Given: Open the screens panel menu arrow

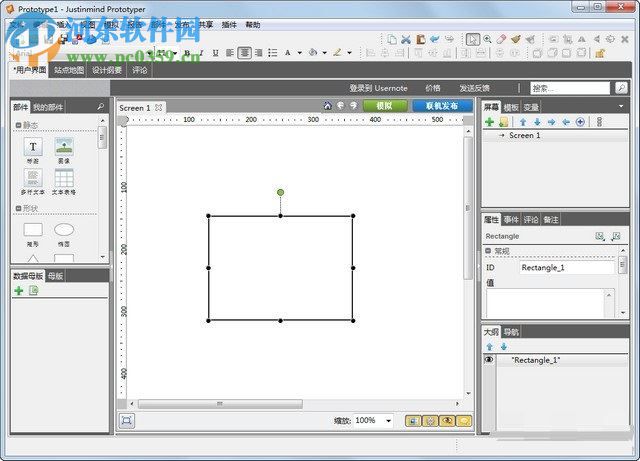Looking at the screenshot, I should [x=621, y=107].
